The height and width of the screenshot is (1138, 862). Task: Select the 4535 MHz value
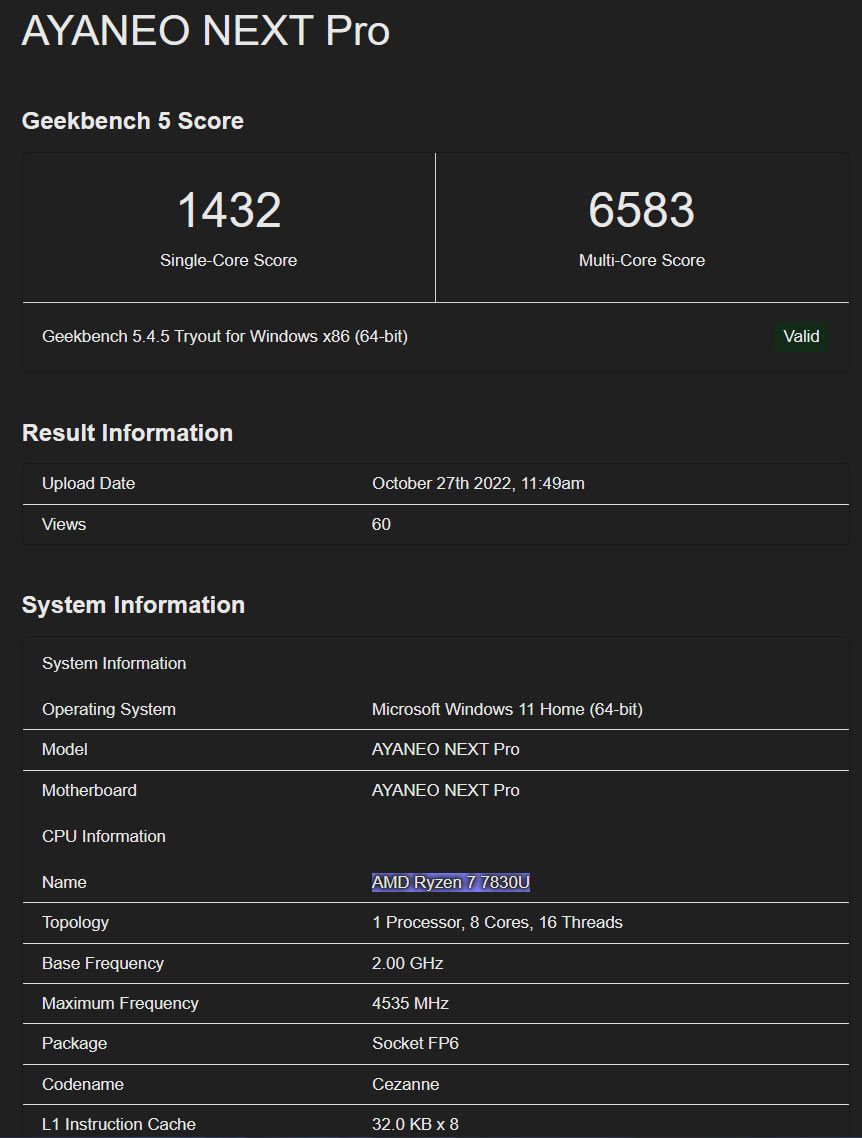410,1003
